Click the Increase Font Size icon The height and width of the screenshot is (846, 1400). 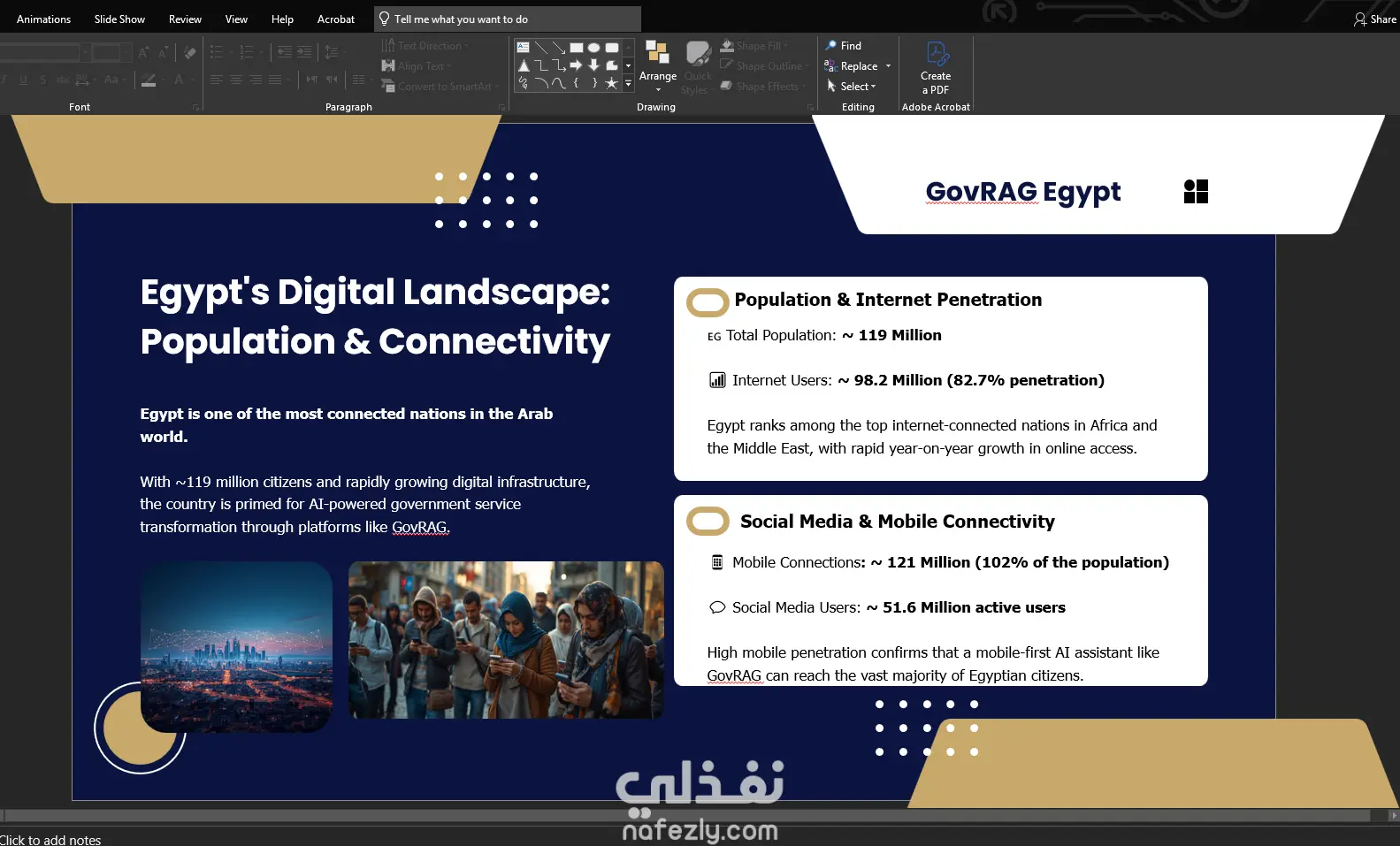click(143, 53)
